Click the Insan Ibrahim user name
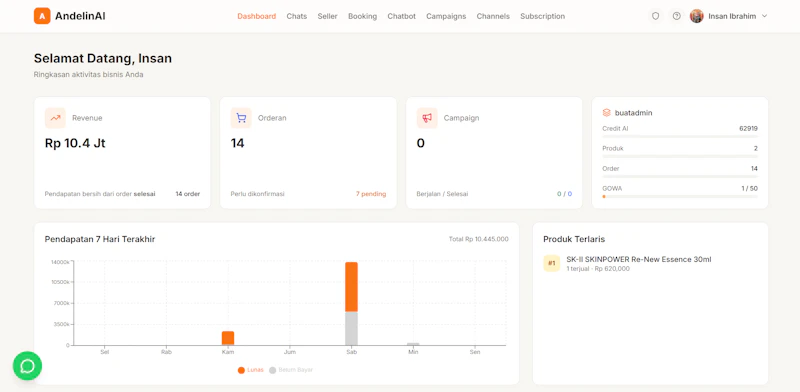Image resolution: width=800 pixels, height=392 pixels. (732, 16)
